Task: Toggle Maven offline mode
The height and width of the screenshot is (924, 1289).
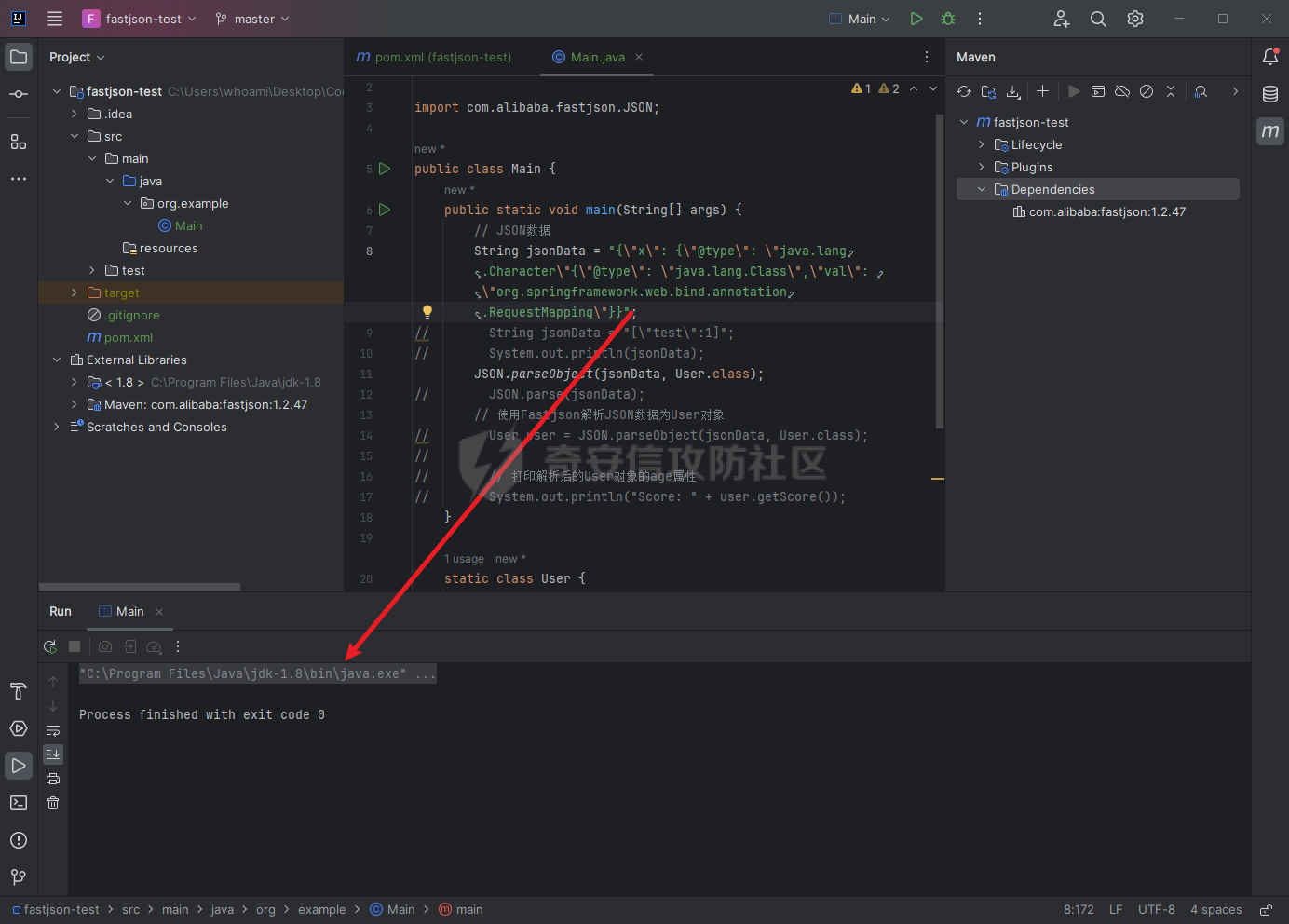Action: coord(1122,91)
